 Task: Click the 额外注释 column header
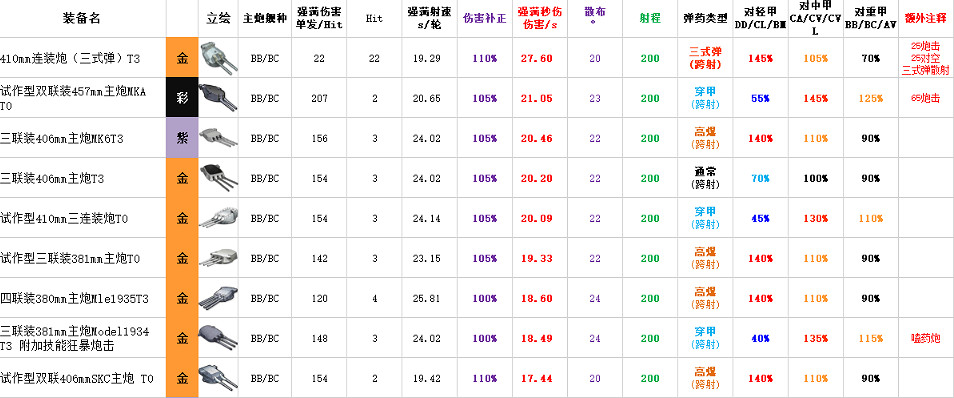coord(925,18)
